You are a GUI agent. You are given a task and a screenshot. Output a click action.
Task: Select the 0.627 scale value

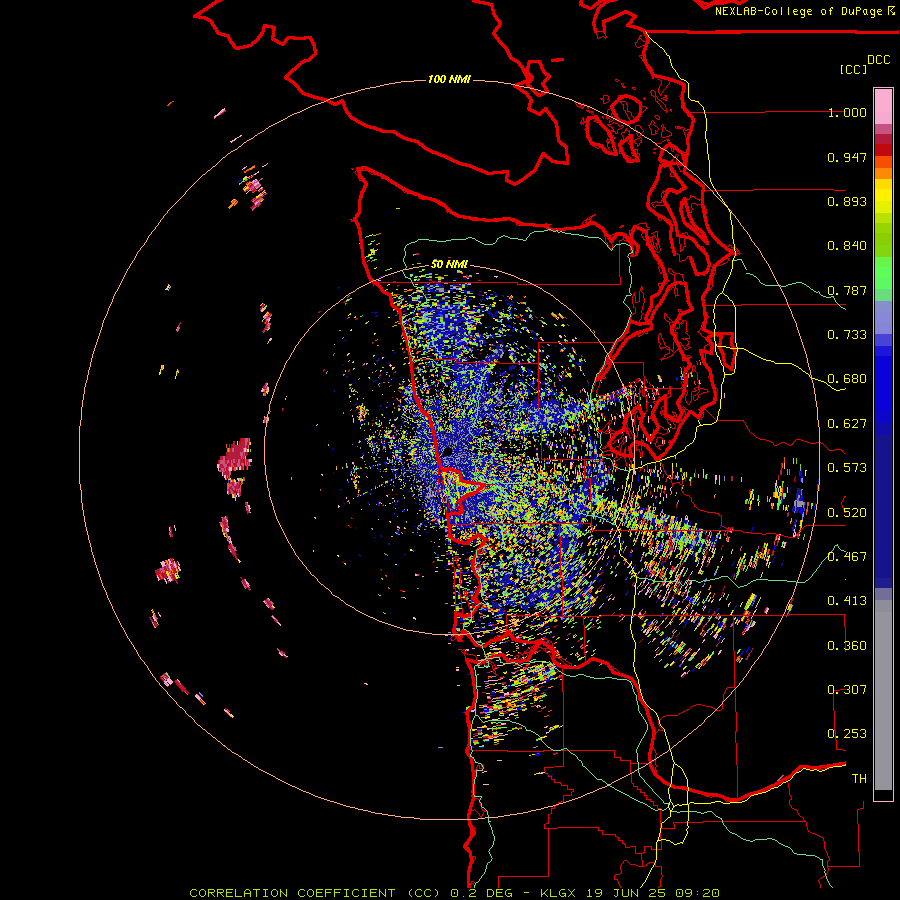(847, 424)
